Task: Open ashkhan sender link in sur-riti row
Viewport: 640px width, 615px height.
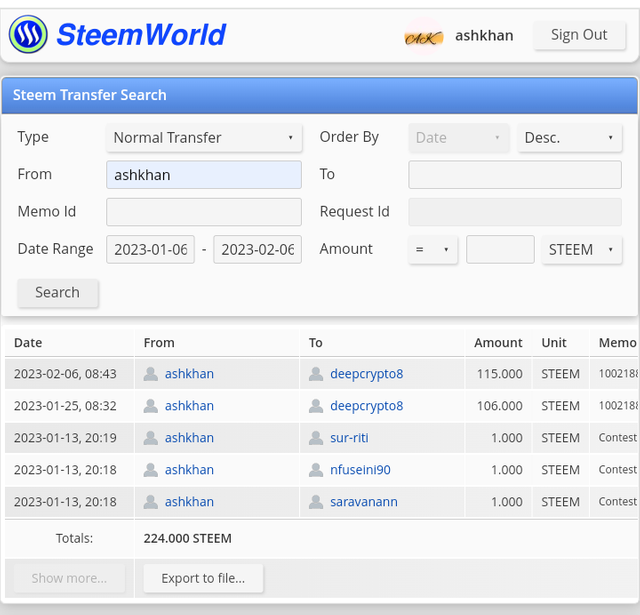Action: (189, 437)
